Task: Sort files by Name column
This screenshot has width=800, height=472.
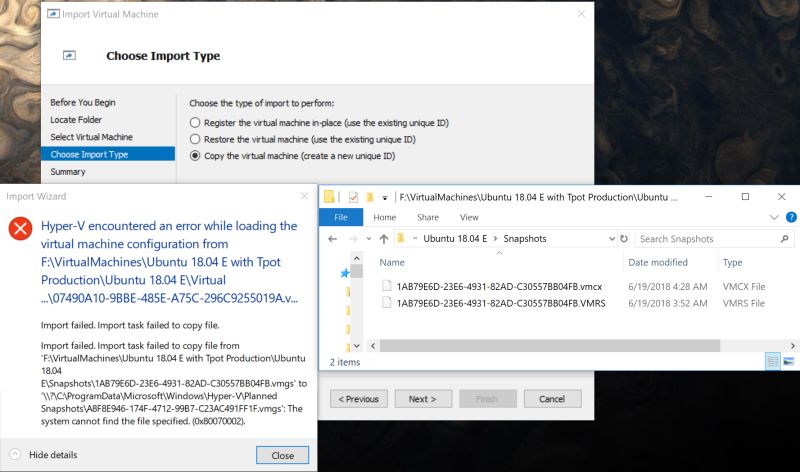Action: [x=392, y=262]
